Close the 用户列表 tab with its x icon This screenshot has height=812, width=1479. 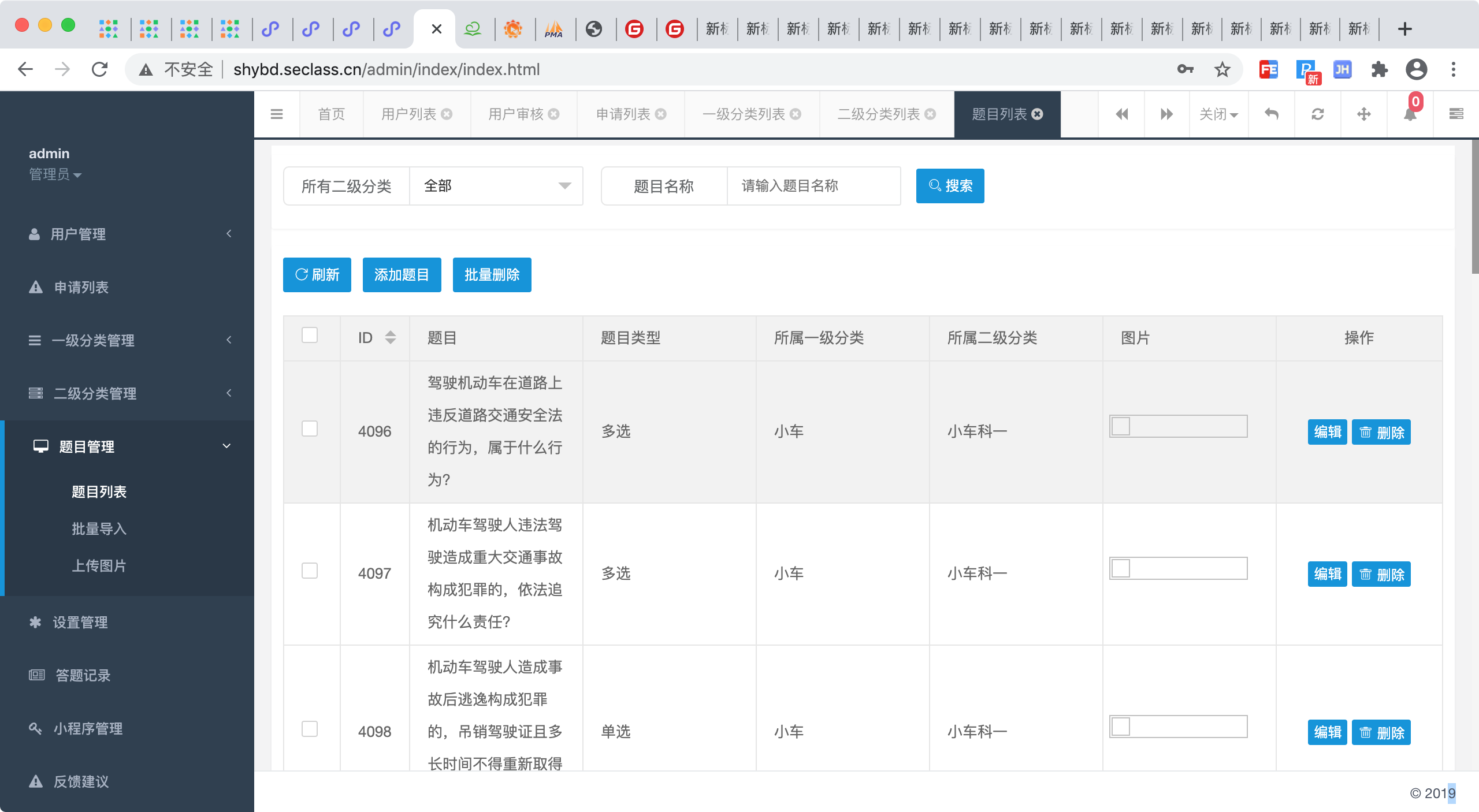(x=447, y=114)
